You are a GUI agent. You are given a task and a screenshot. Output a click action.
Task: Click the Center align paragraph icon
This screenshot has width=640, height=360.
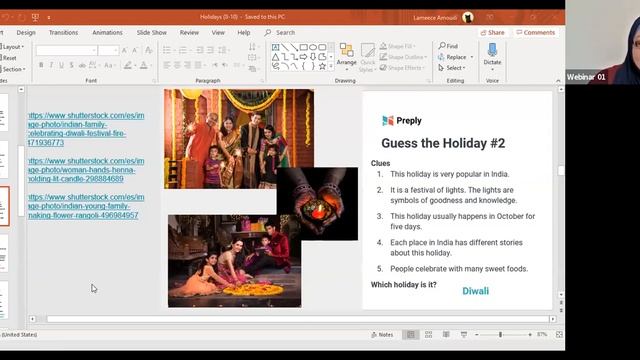pos(177,65)
